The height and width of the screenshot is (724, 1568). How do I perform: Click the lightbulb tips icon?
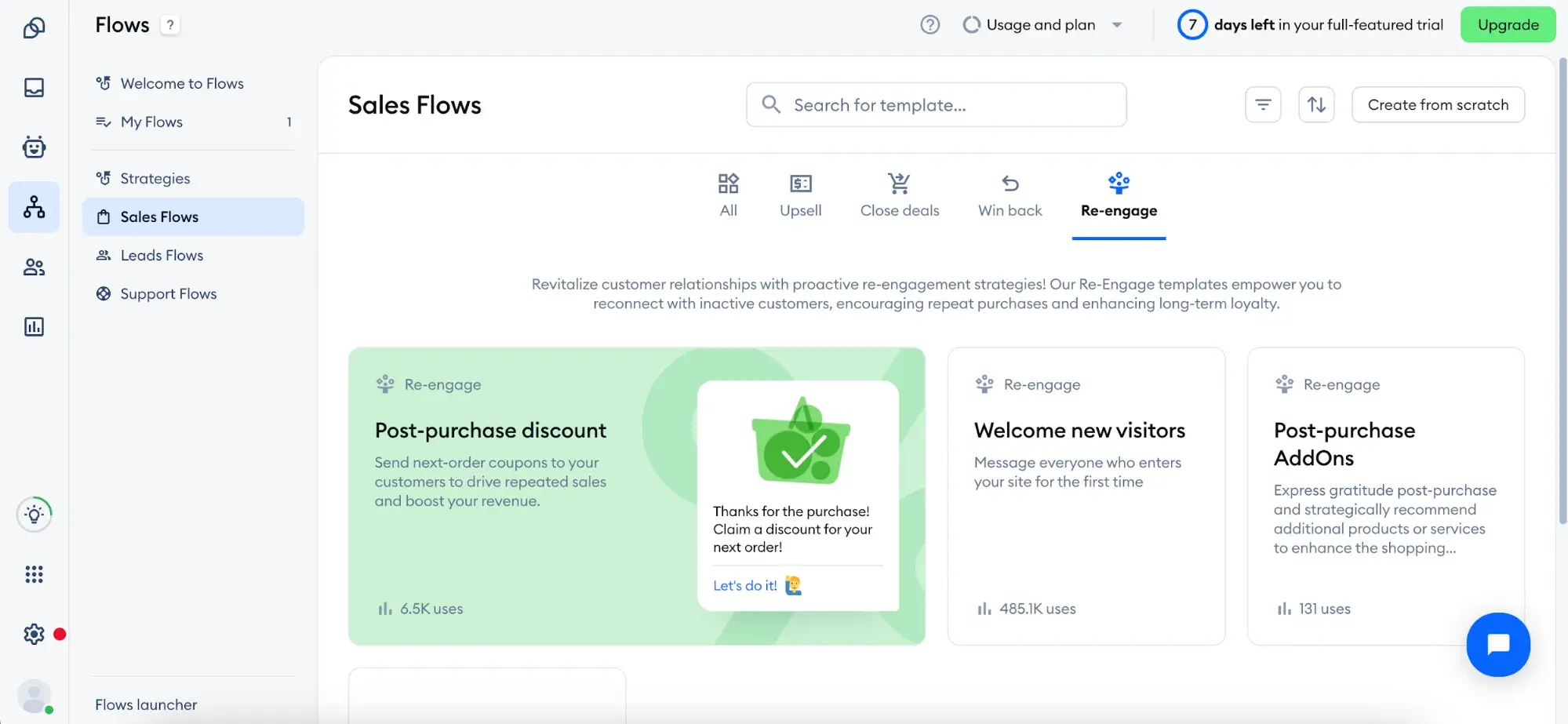coord(34,515)
